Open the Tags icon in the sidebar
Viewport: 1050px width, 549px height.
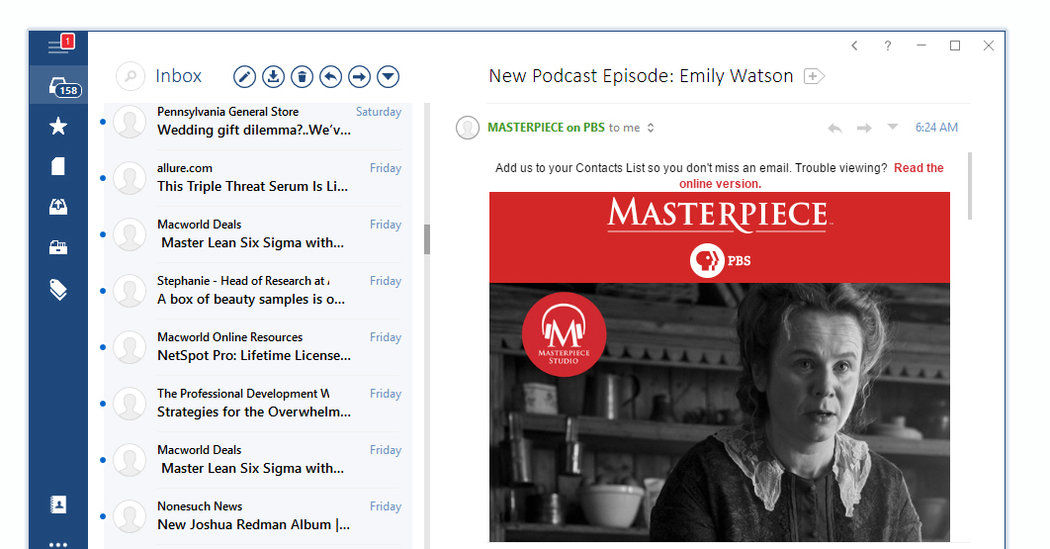click(x=58, y=289)
